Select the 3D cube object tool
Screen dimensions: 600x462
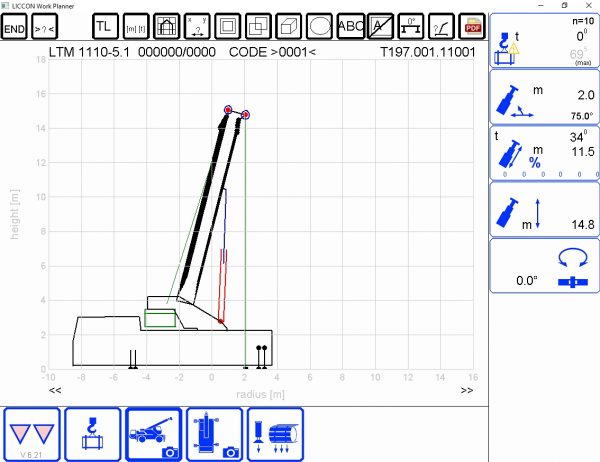pyautogui.click(x=289, y=26)
